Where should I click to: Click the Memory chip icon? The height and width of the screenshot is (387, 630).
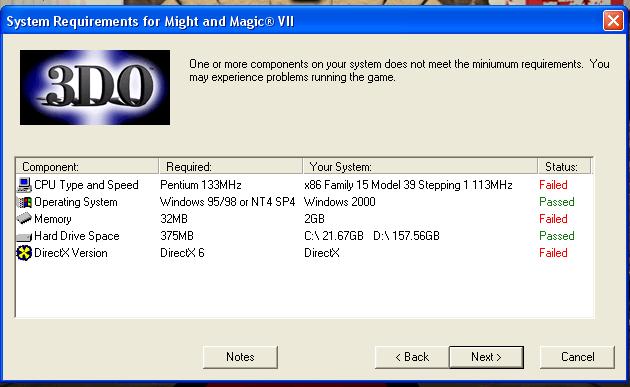pyautogui.click(x=25, y=219)
